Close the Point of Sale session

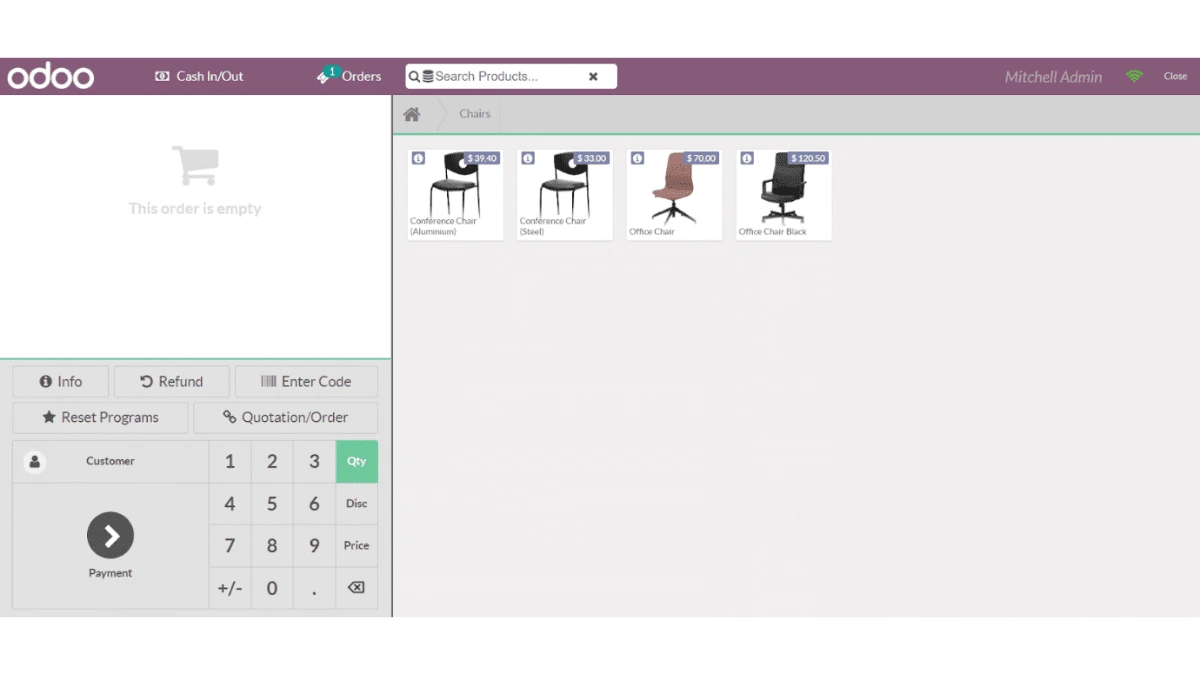1175,76
